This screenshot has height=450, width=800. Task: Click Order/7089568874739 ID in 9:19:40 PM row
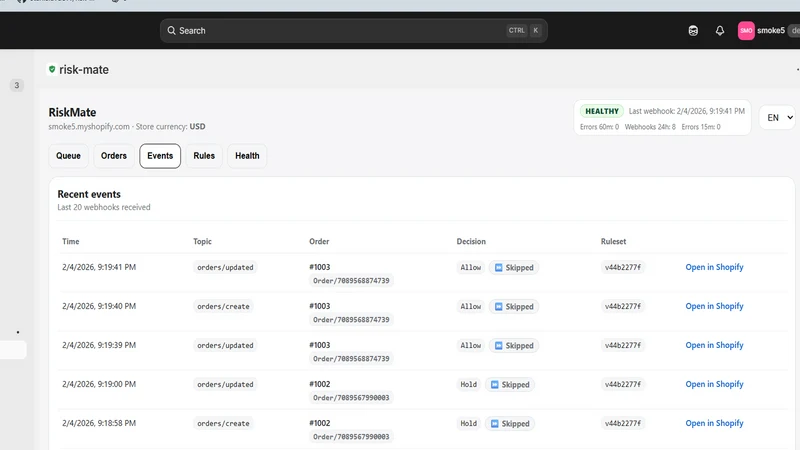click(x=351, y=320)
